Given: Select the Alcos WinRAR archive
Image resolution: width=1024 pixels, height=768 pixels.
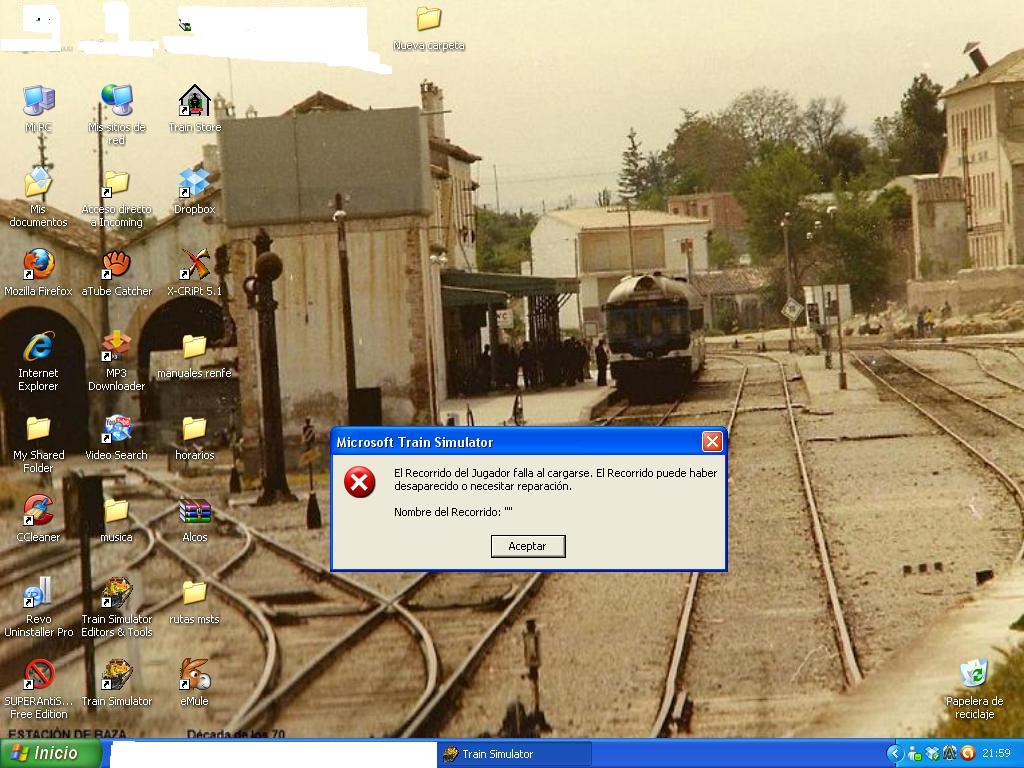Looking at the screenshot, I should point(194,511).
